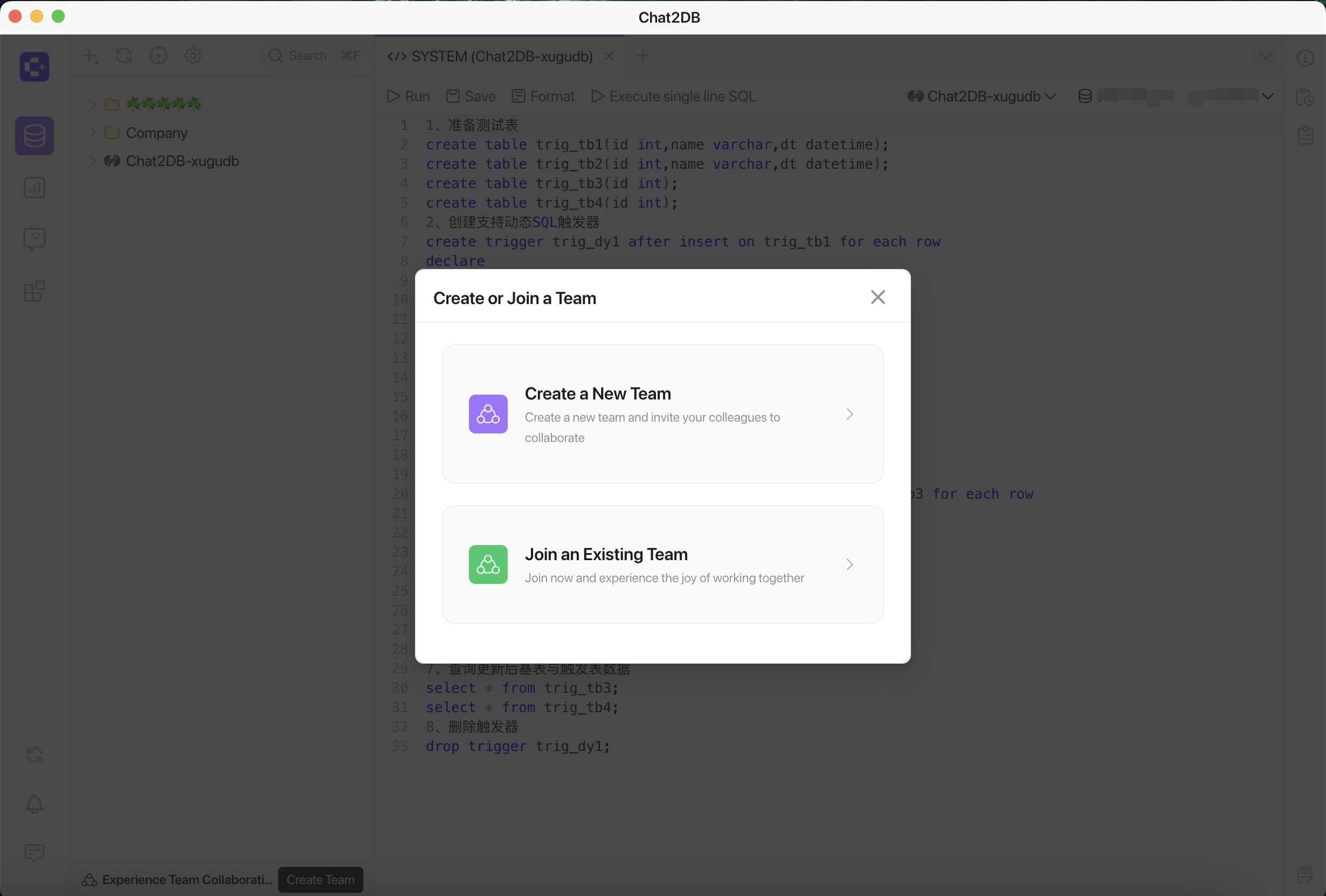
Task: Open the database connections sidebar icon
Action: pos(34,136)
